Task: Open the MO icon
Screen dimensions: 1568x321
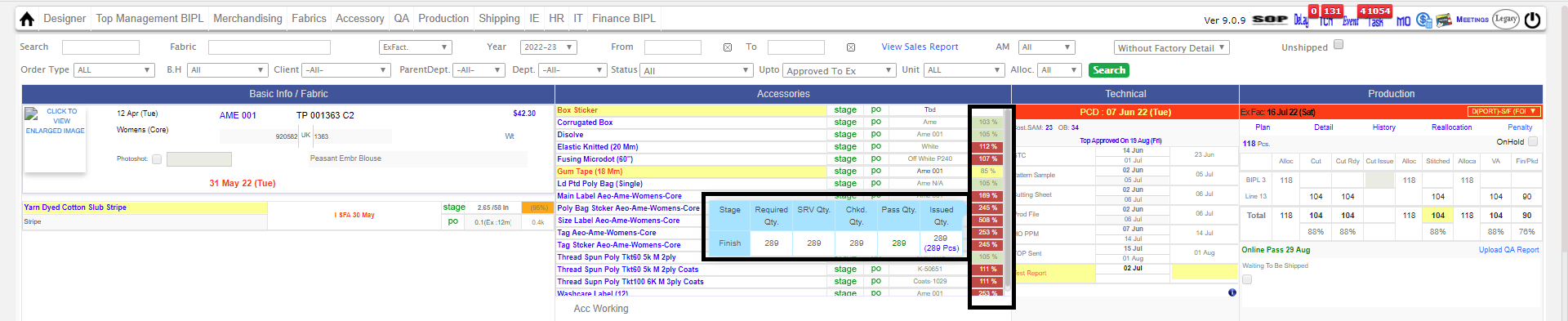Action: click(x=1403, y=20)
